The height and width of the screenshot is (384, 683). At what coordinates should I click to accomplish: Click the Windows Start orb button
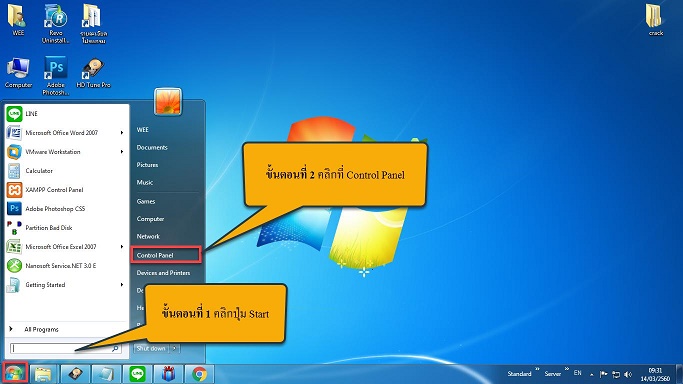tap(14, 374)
